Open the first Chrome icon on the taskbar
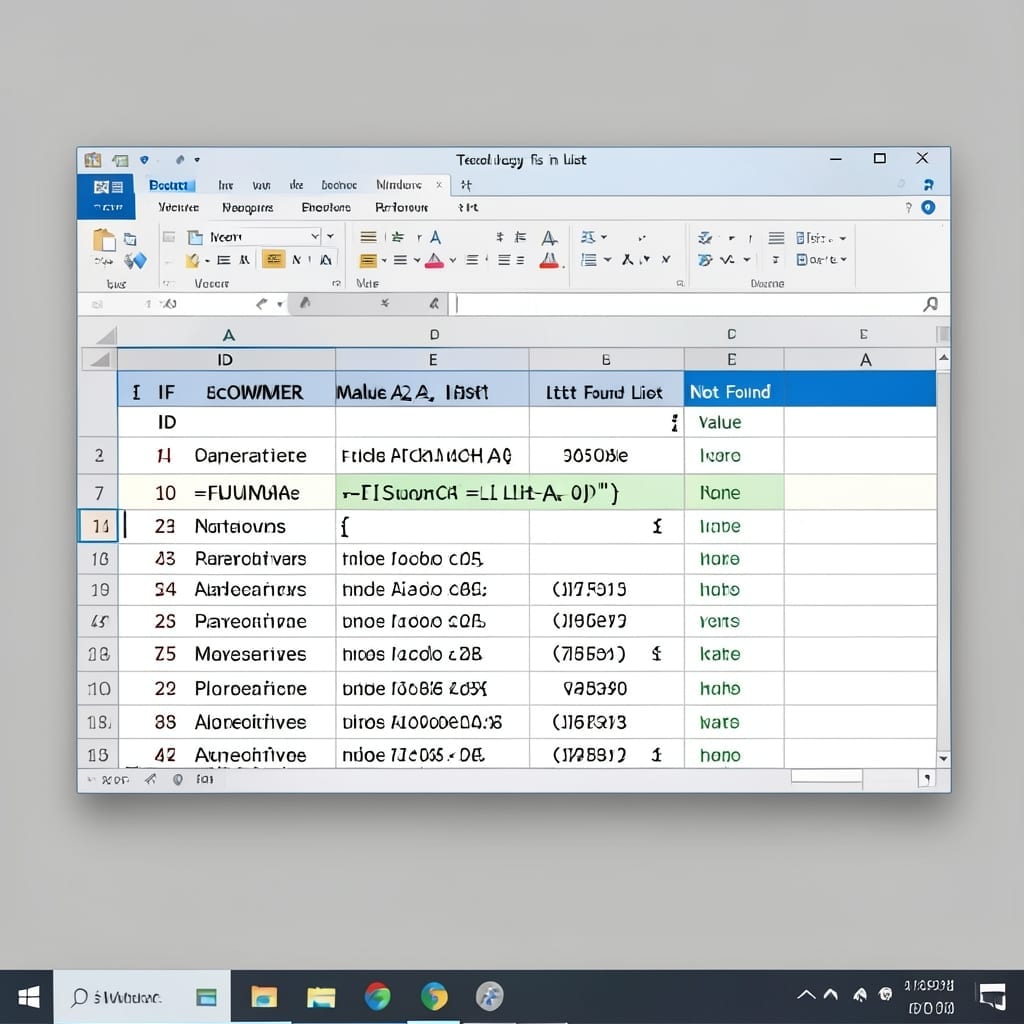Screen dimensions: 1024x1024 (x=377, y=997)
